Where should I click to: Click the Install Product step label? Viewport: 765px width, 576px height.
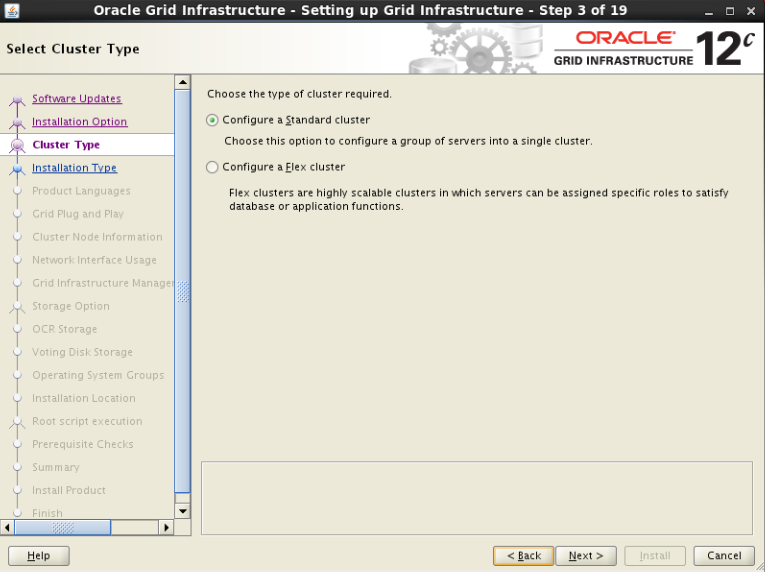pos(68,490)
